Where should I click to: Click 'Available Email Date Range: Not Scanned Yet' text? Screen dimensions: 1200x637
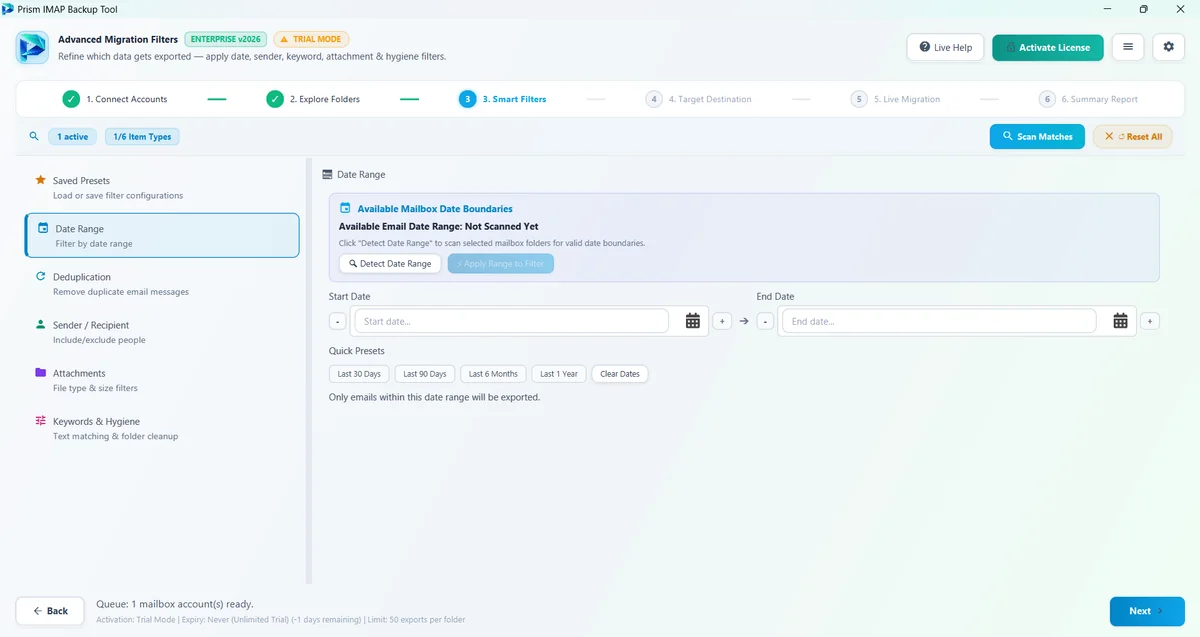click(439, 226)
